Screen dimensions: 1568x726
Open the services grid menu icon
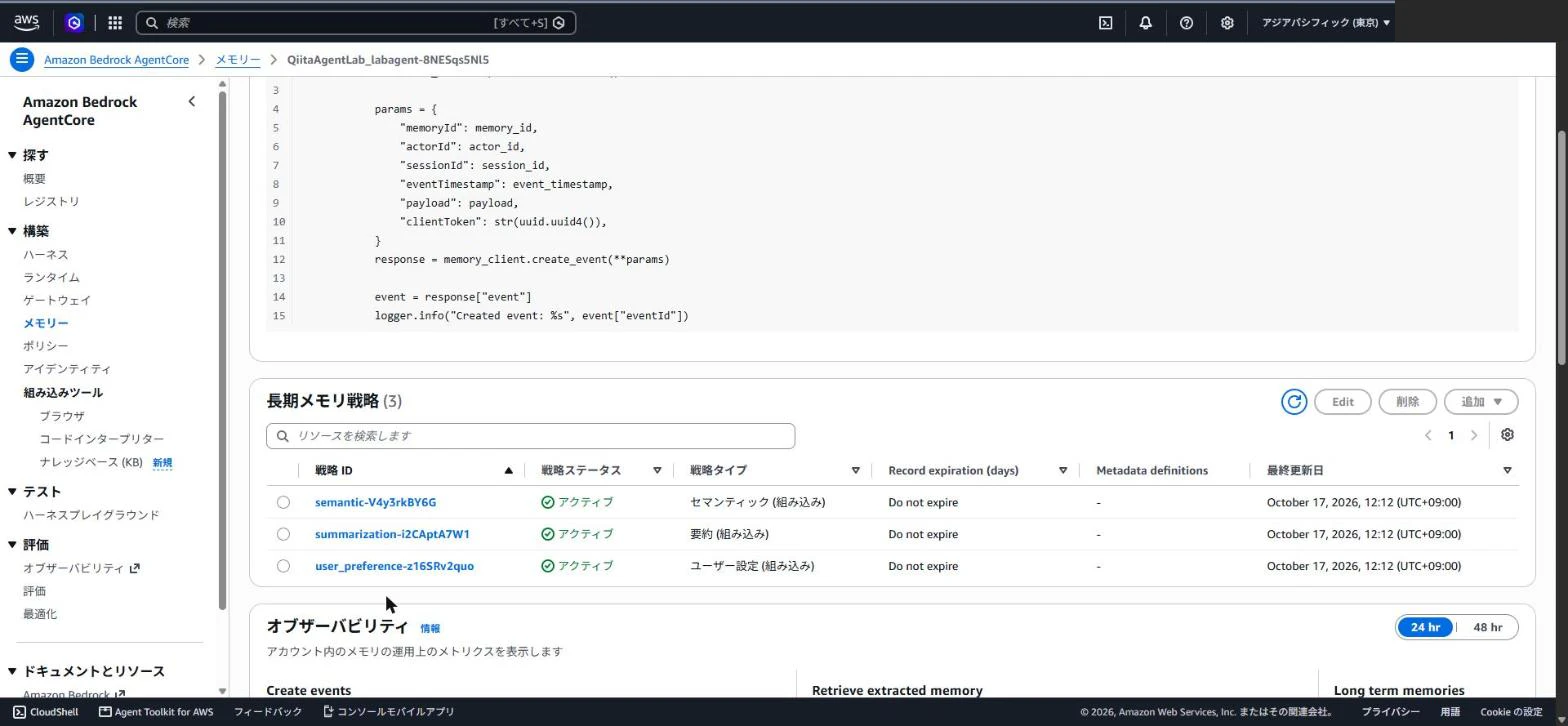pyautogui.click(x=115, y=22)
